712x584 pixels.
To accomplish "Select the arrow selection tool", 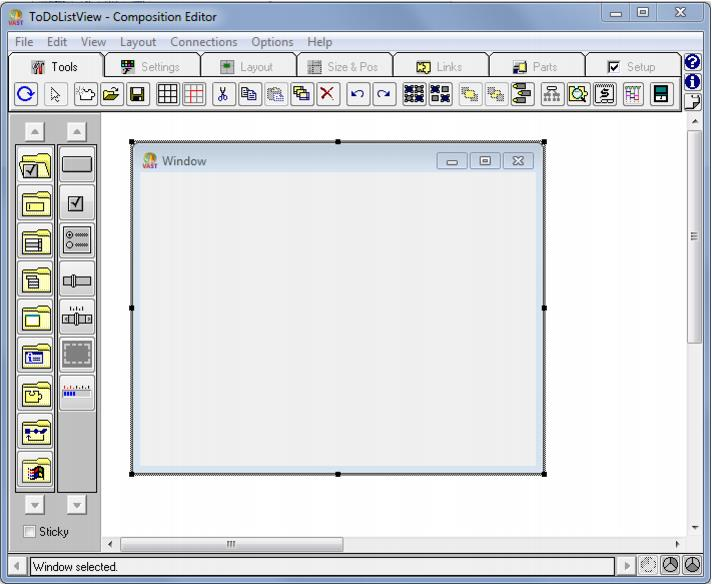I will [55, 95].
